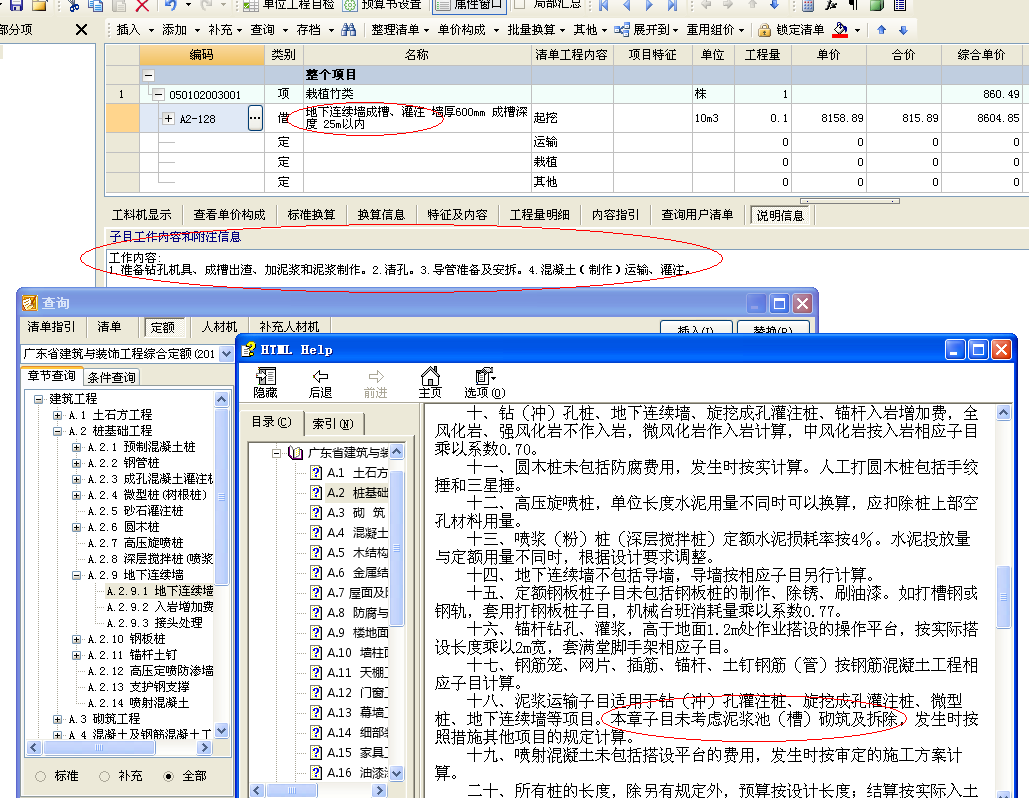
Task: Collapse the 建筑工程 tree node
Action: point(38,399)
